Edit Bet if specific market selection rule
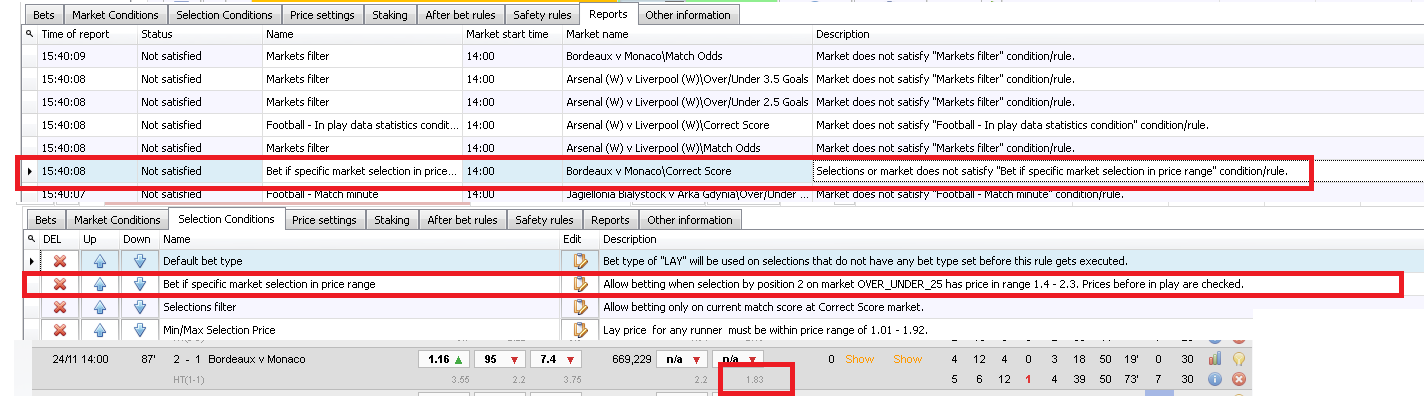The width and height of the screenshot is (1424, 396). [580, 284]
